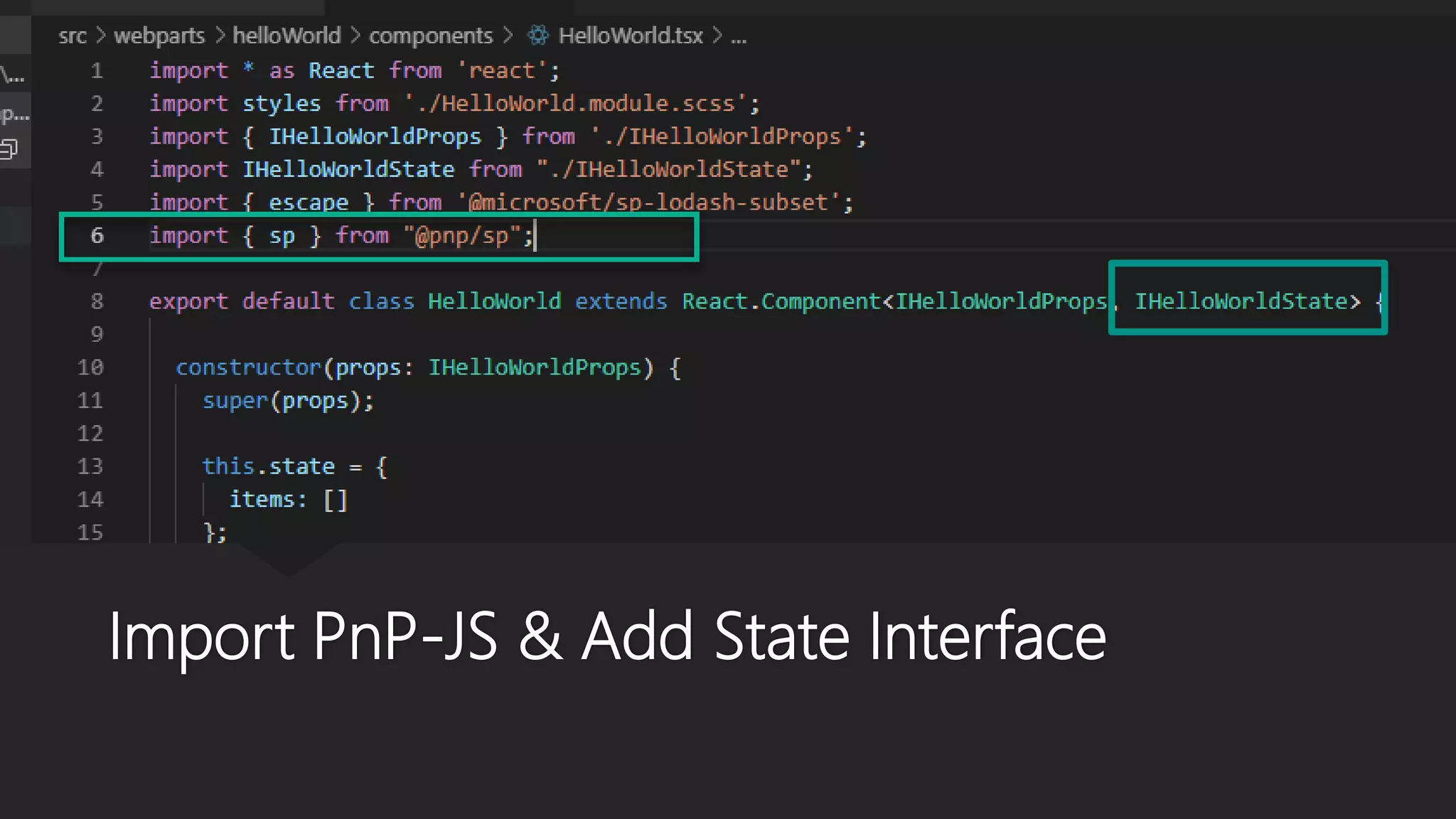Click the 'sp' import name on line 6
The image size is (1456, 819).
point(282,236)
